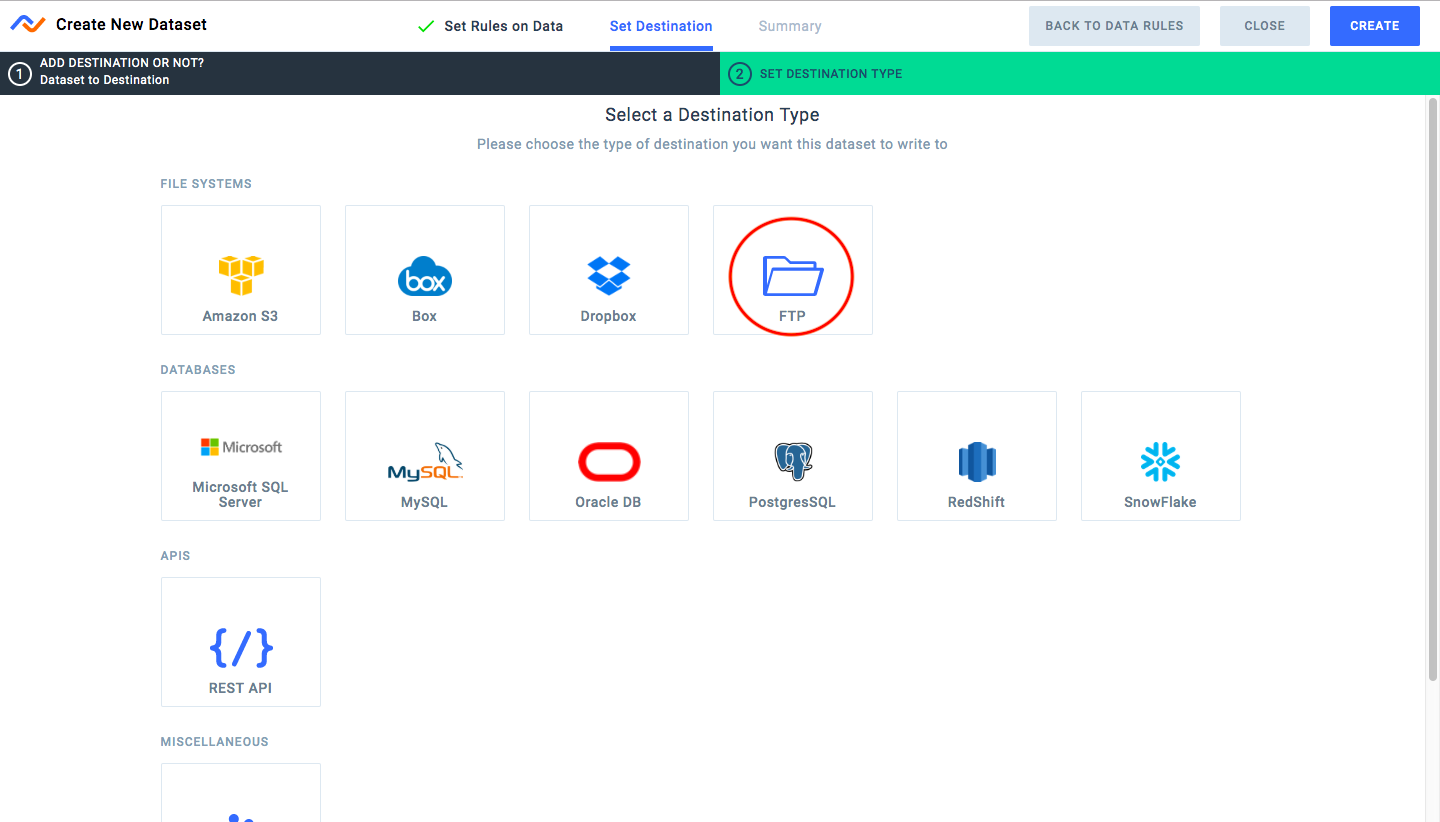Click the RedShift label text
The width and height of the screenshot is (1440, 822).
tap(977, 502)
